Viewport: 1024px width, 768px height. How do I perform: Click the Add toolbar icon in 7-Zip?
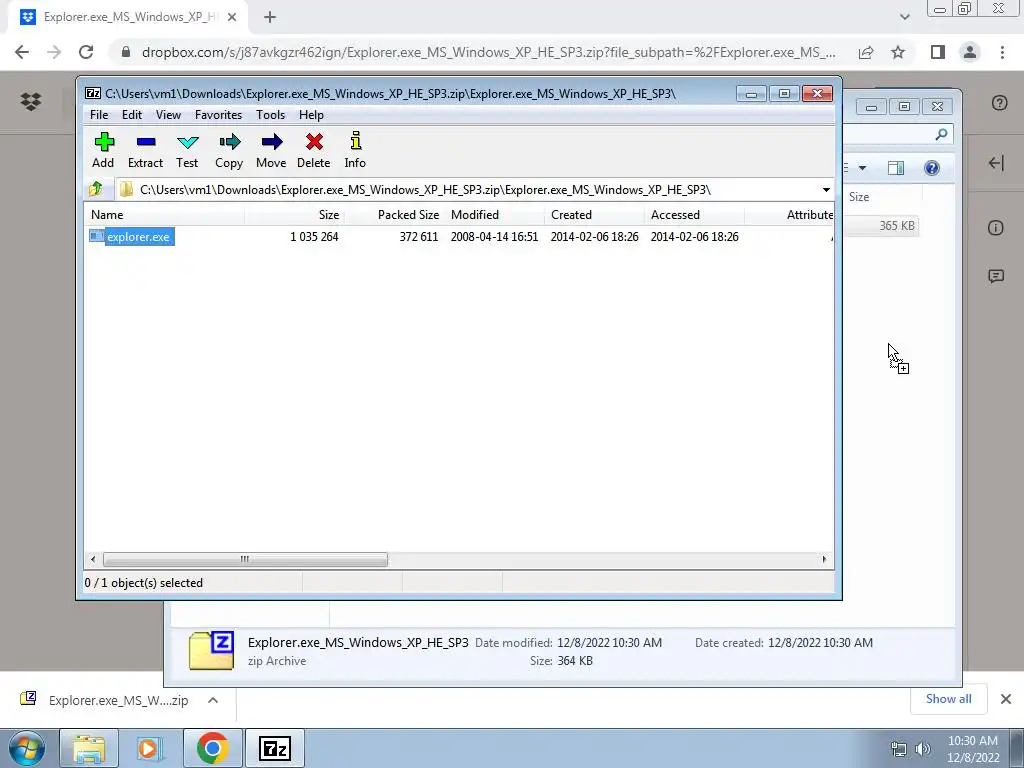103,150
